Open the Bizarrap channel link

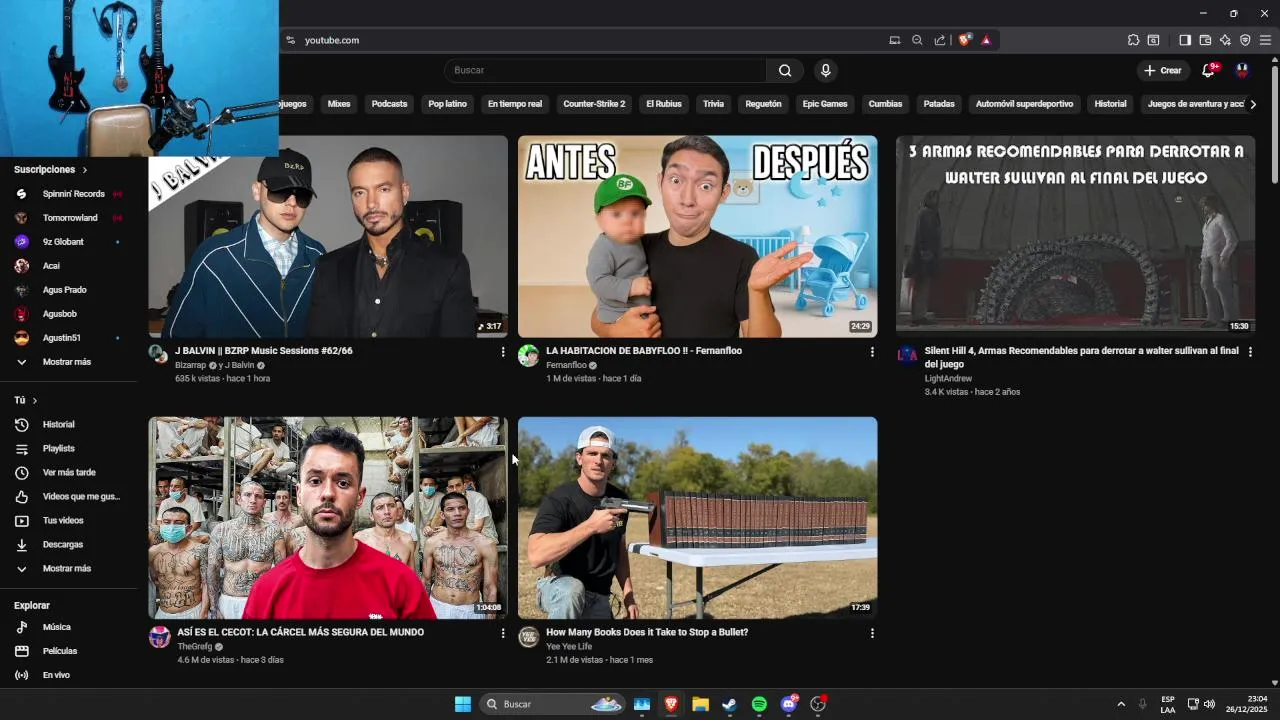click(190, 366)
